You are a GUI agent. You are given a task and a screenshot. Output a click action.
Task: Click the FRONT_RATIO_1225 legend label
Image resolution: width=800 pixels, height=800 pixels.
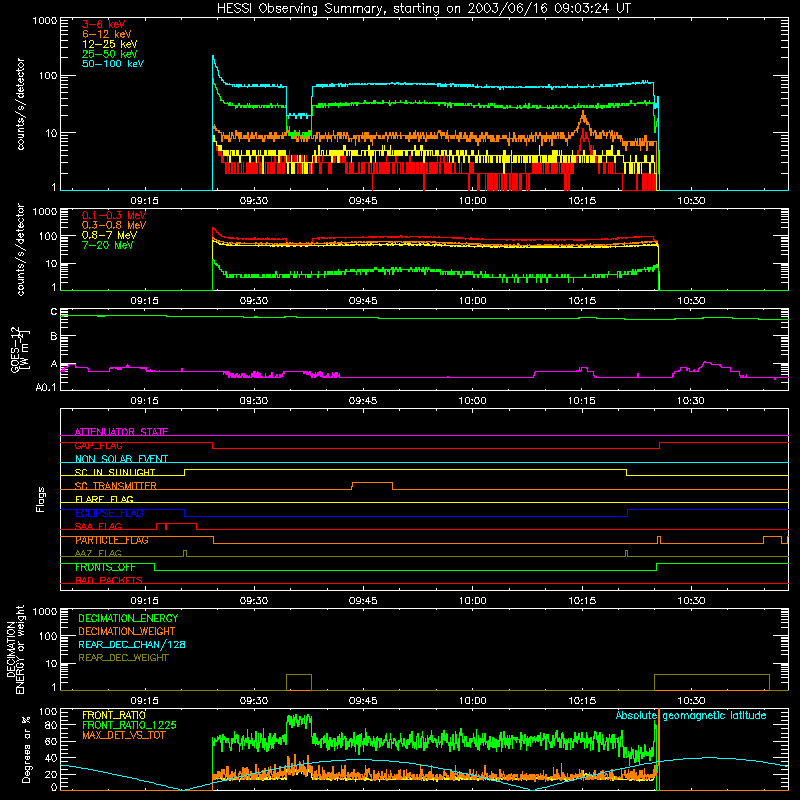[x=129, y=725]
